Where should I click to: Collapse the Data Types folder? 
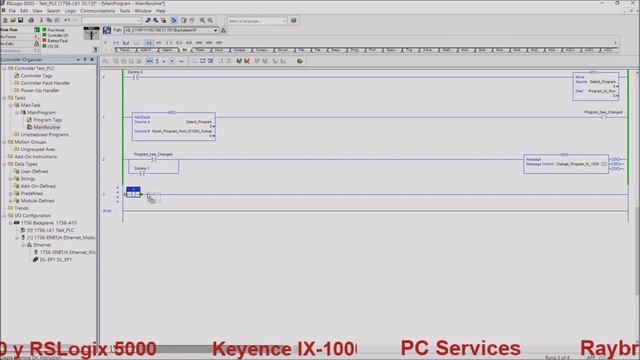[4, 164]
